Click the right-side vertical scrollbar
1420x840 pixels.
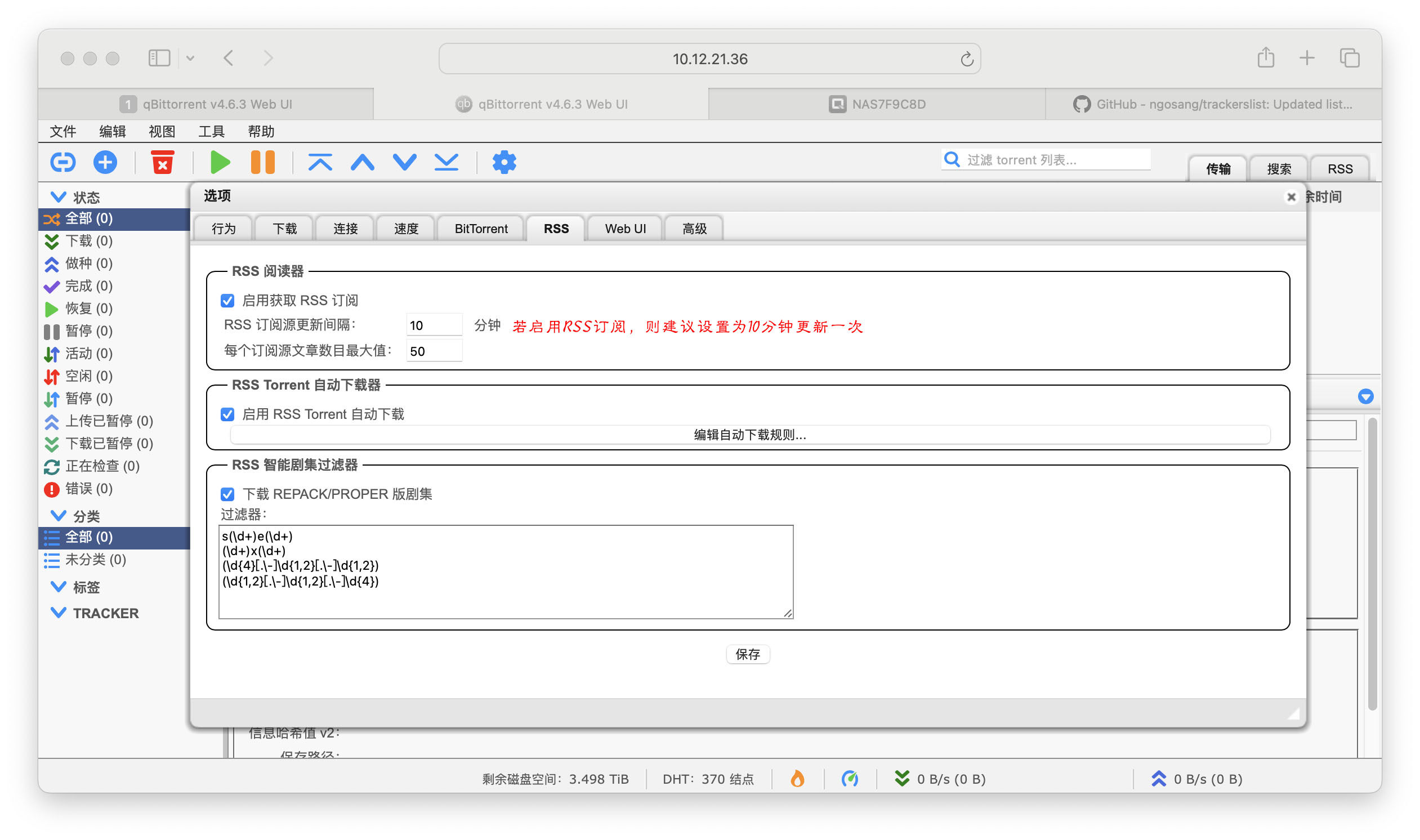1372,564
